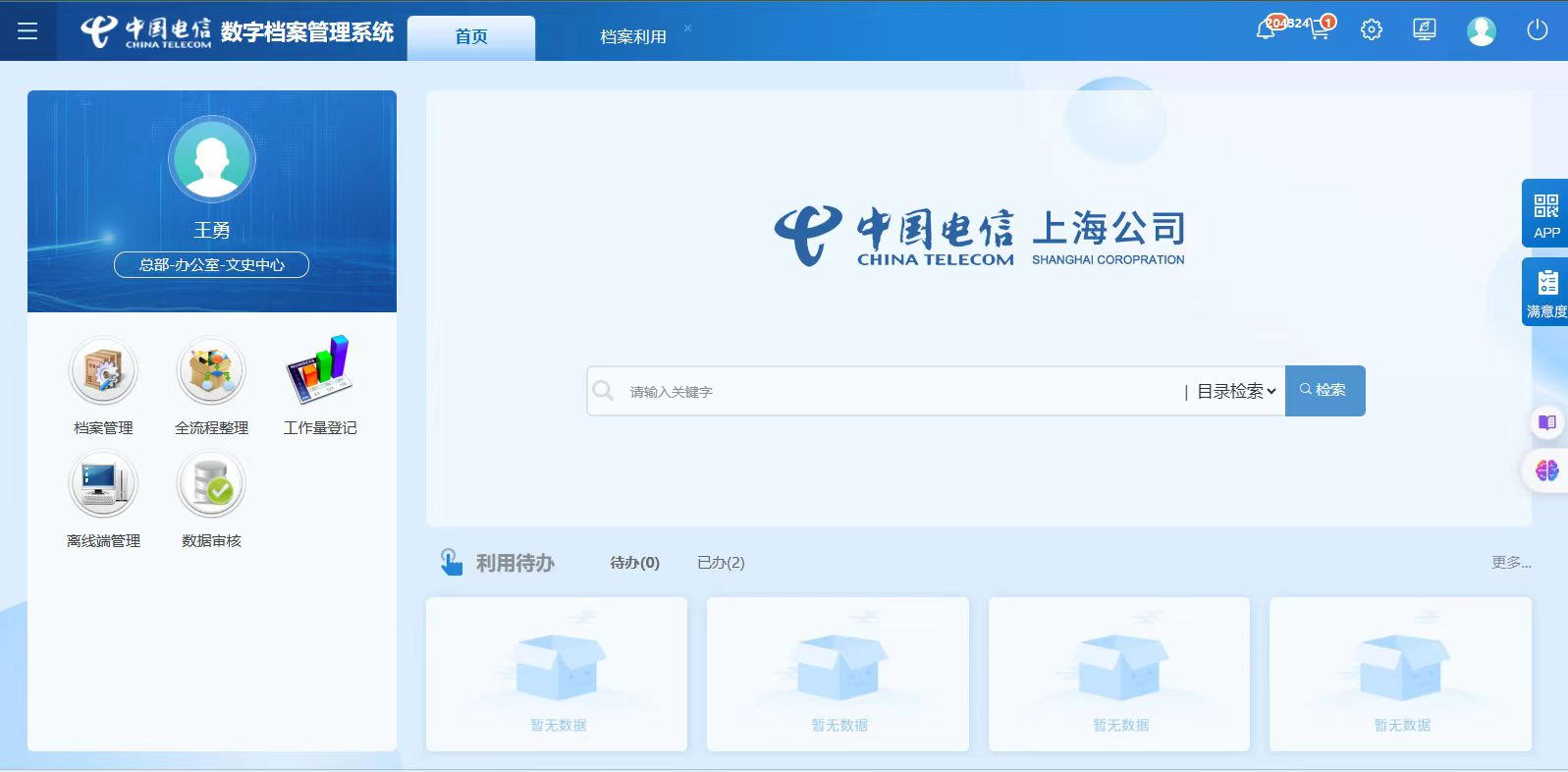The height and width of the screenshot is (772, 1568).
Task: Close the 档案利用 tab
Action: point(687,28)
